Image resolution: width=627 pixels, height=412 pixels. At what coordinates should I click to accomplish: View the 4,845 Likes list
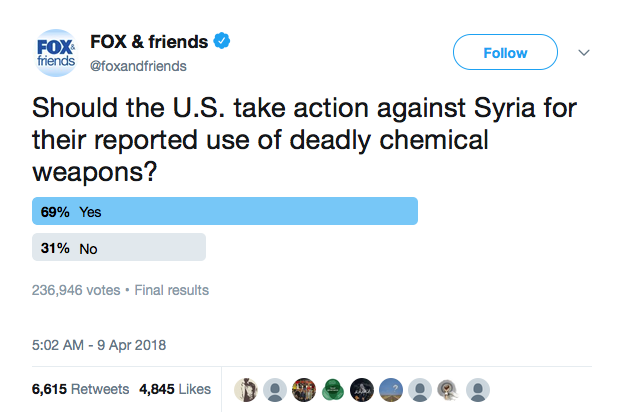point(175,389)
